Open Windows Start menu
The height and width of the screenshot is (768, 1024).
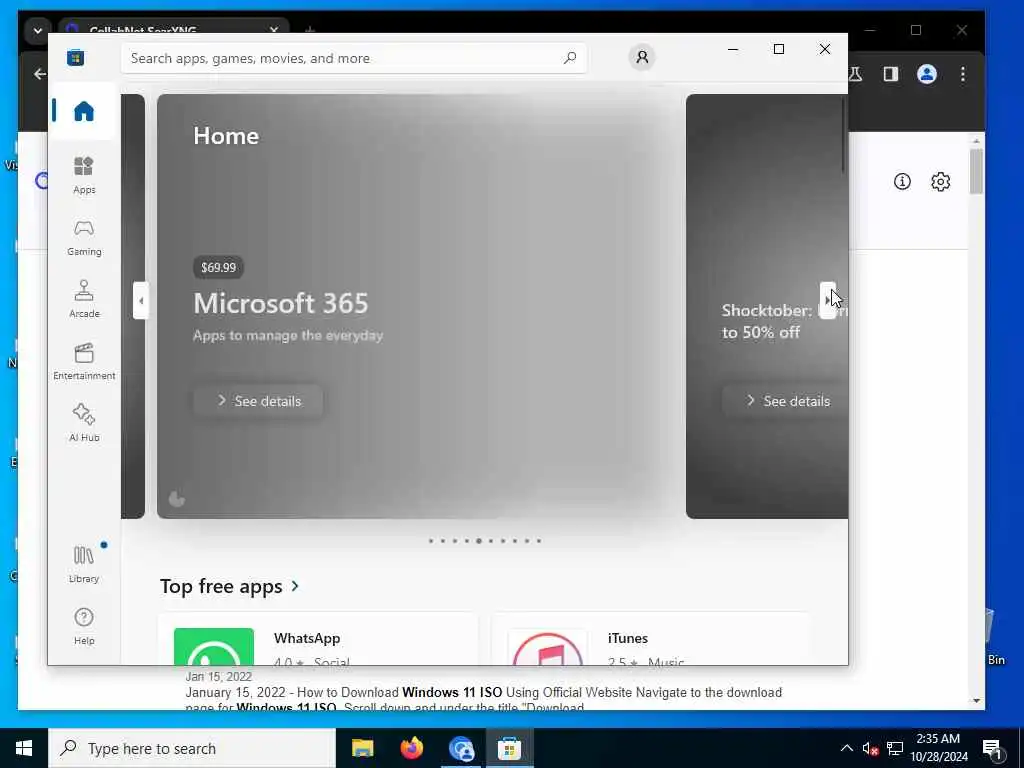24,748
